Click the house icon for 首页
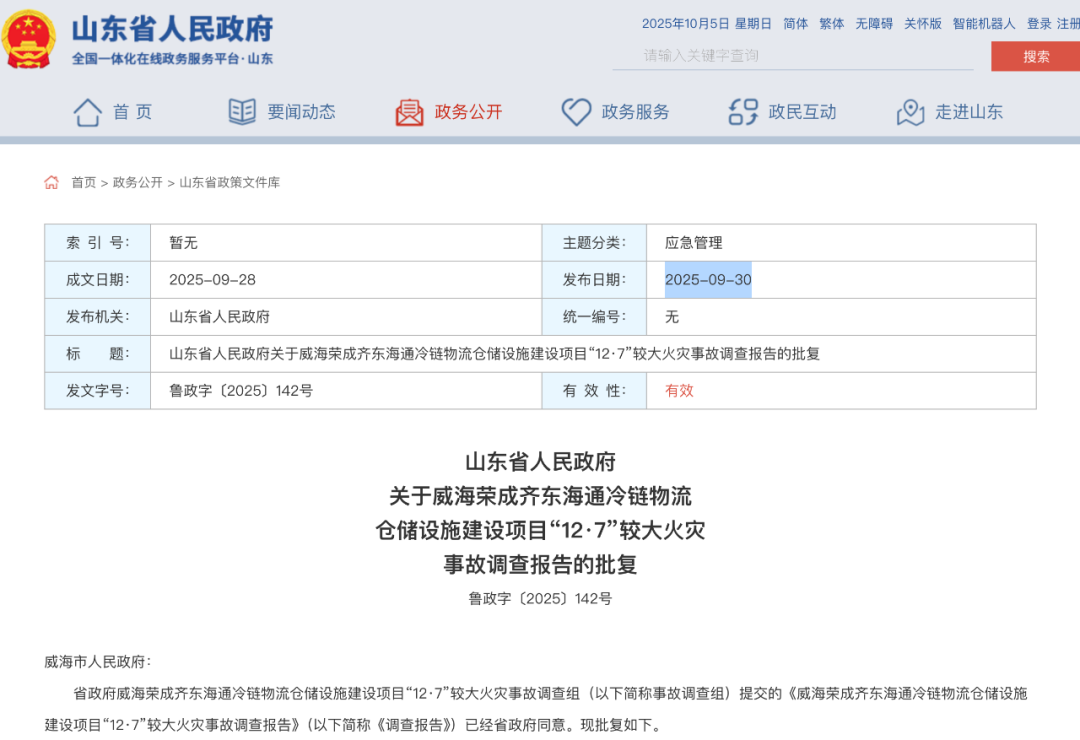This screenshot has width=1080, height=740. pyautogui.click(x=88, y=112)
